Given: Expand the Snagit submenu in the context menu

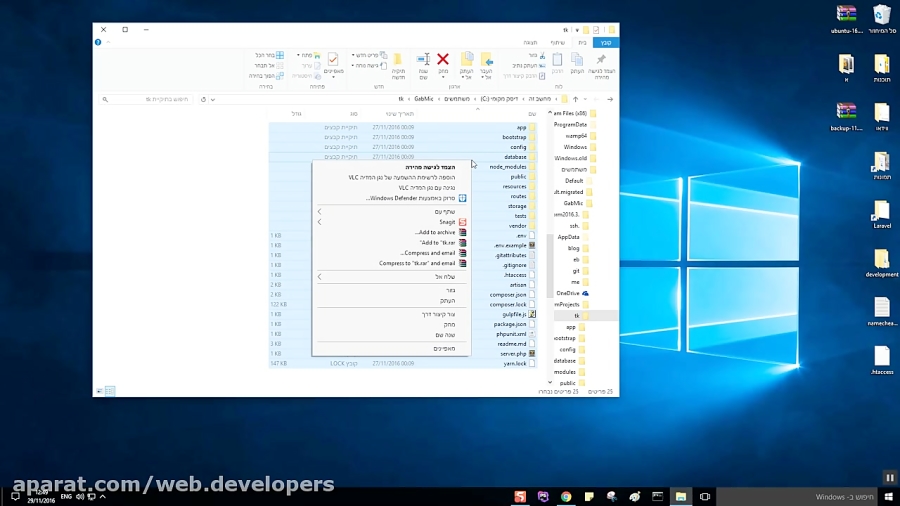Looking at the screenshot, I should click(320, 222).
